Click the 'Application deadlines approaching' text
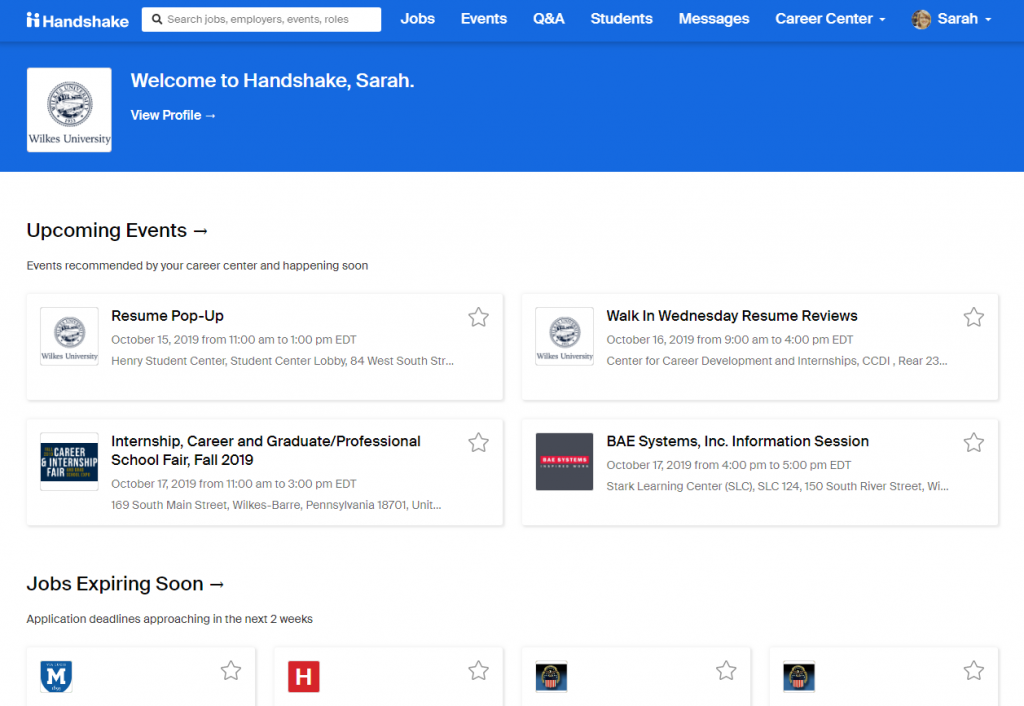Screen dimensions: 1024x706 coord(170,619)
